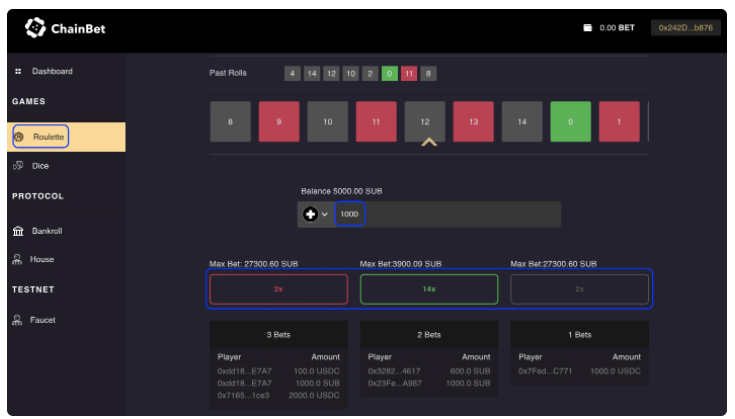Image resolution: width=735 pixels, height=419 pixels.
Task: Click the wallet icon beside 0.00 BET
Action: (x=588, y=28)
